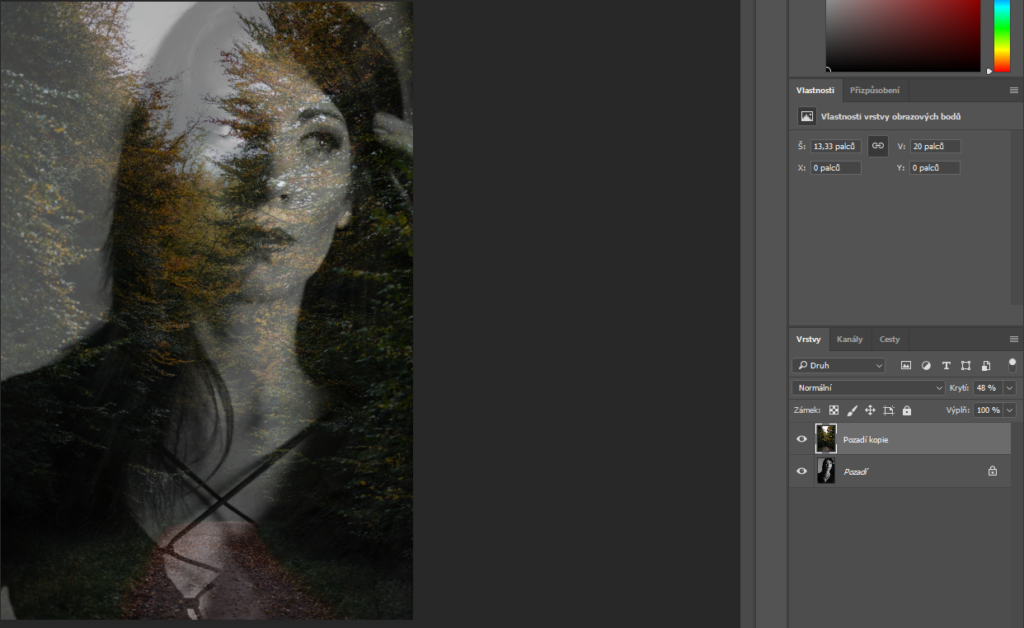Click the X position field
The image size is (1024, 628).
pos(836,168)
